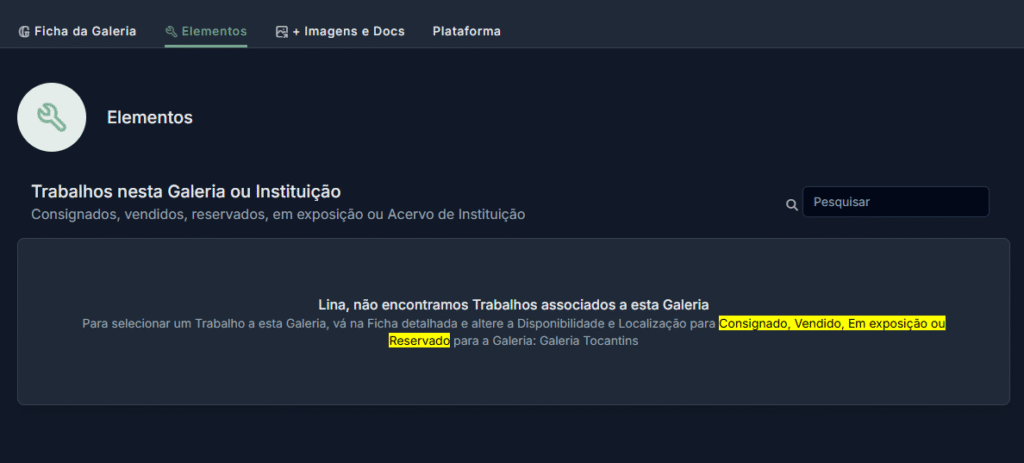Open the Plataforma tab

click(x=466, y=31)
